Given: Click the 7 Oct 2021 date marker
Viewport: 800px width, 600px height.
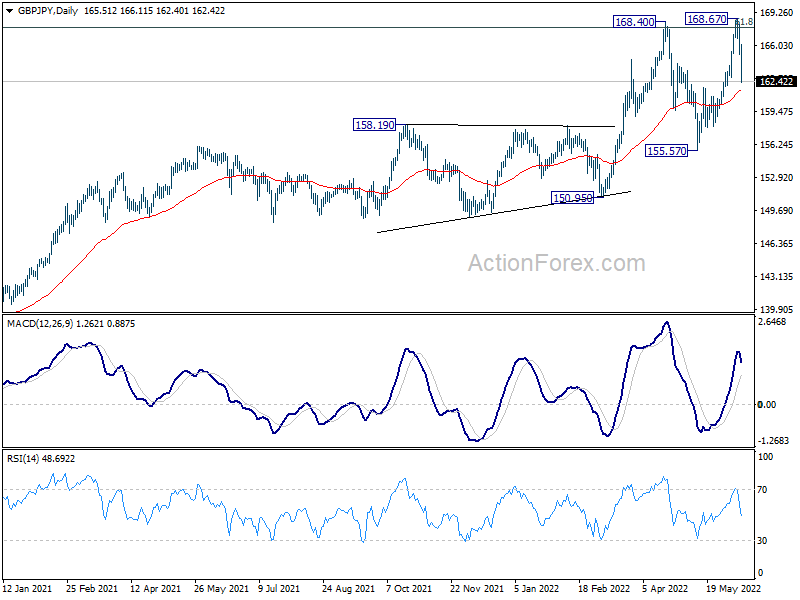Looking at the screenshot, I should pos(409,588).
